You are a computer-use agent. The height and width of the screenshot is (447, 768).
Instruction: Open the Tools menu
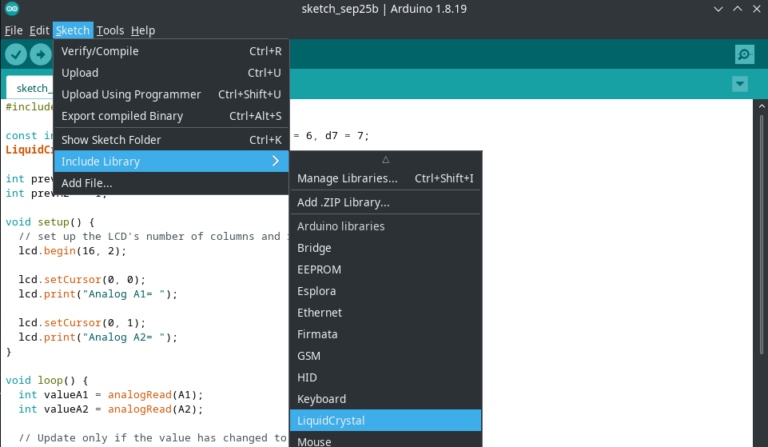pos(110,30)
